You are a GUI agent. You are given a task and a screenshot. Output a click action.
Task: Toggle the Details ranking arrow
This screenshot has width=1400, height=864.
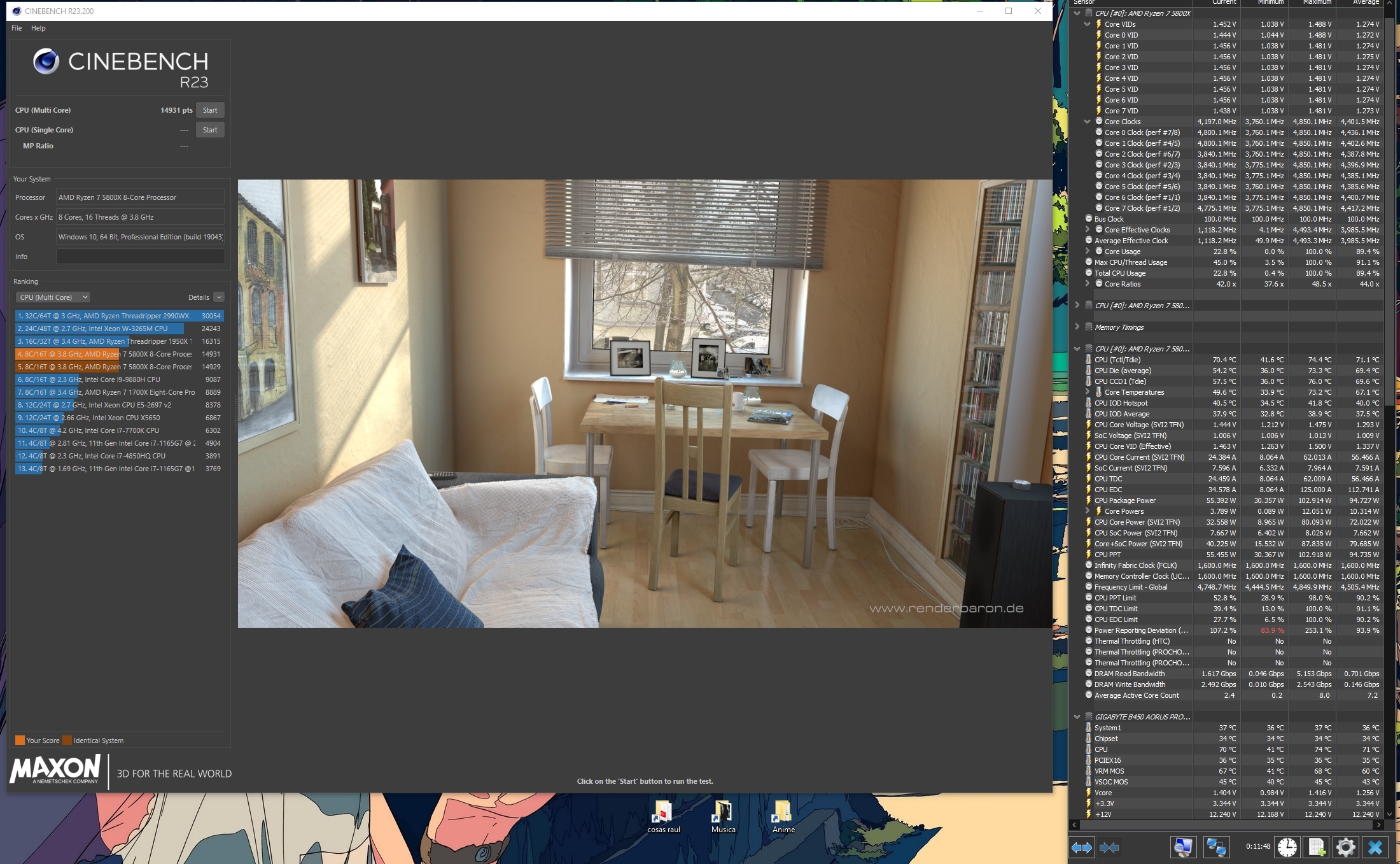[219, 297]
